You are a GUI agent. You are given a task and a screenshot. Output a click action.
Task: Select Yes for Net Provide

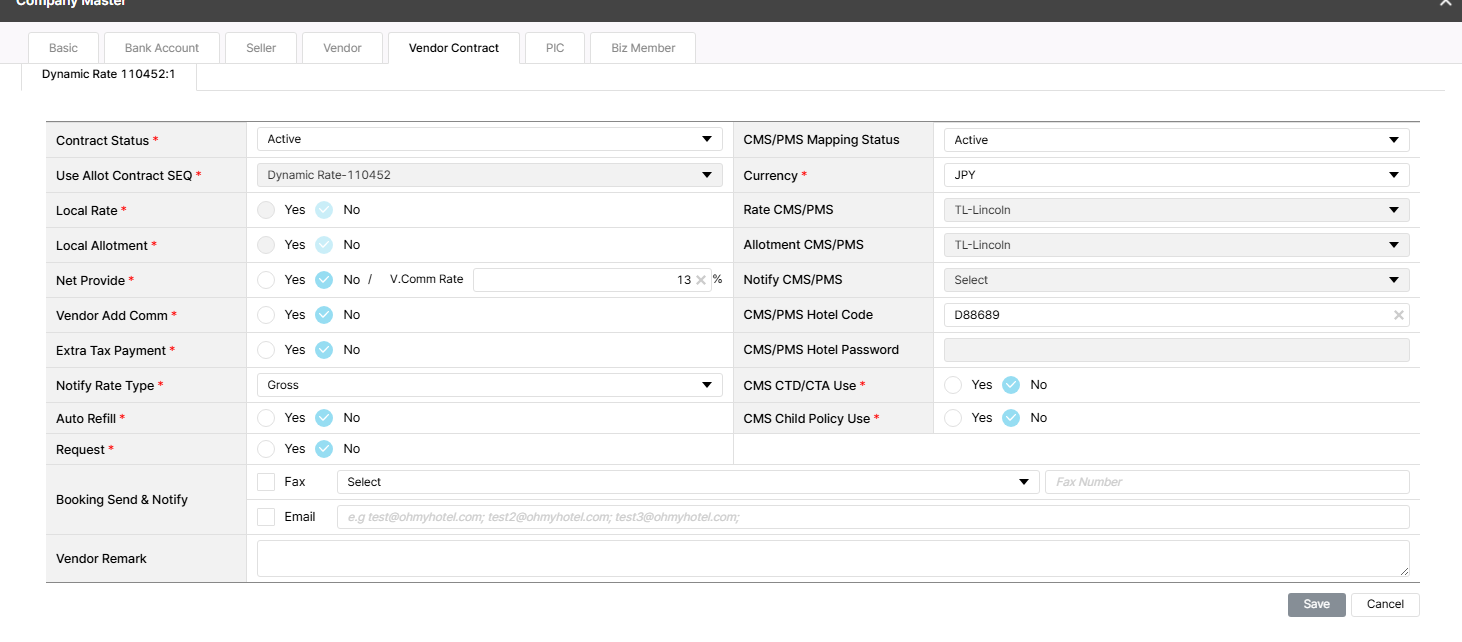tap(266, 280)
